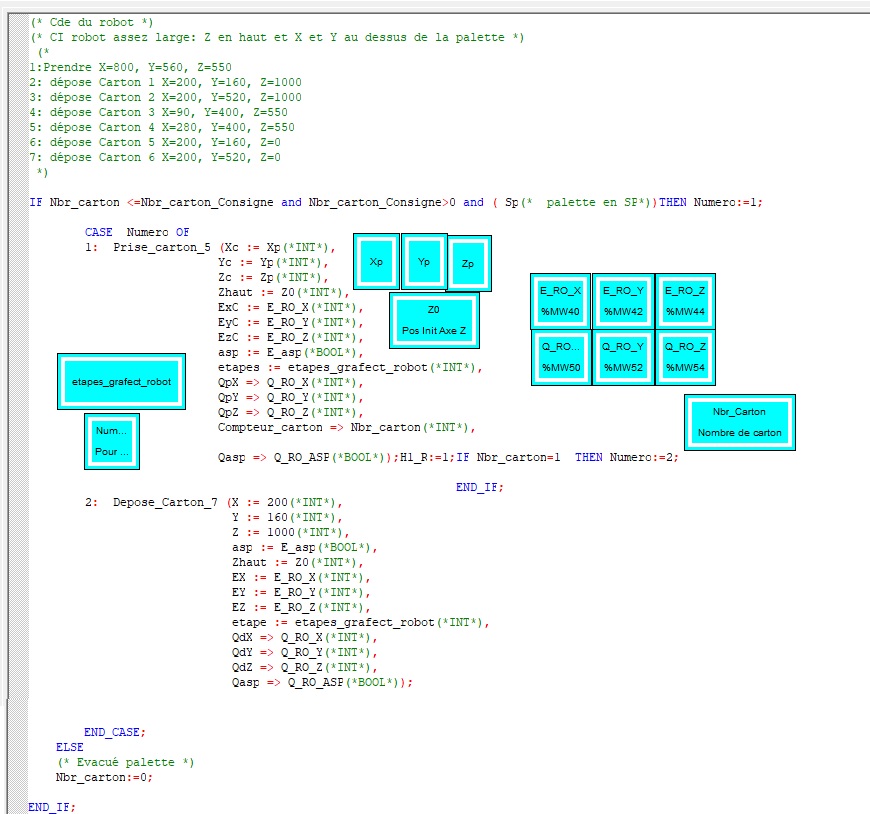This screenshot has width=870, height=814.
Task: Click the etapes_grafect_robot variable box
Action: [121, 382]
